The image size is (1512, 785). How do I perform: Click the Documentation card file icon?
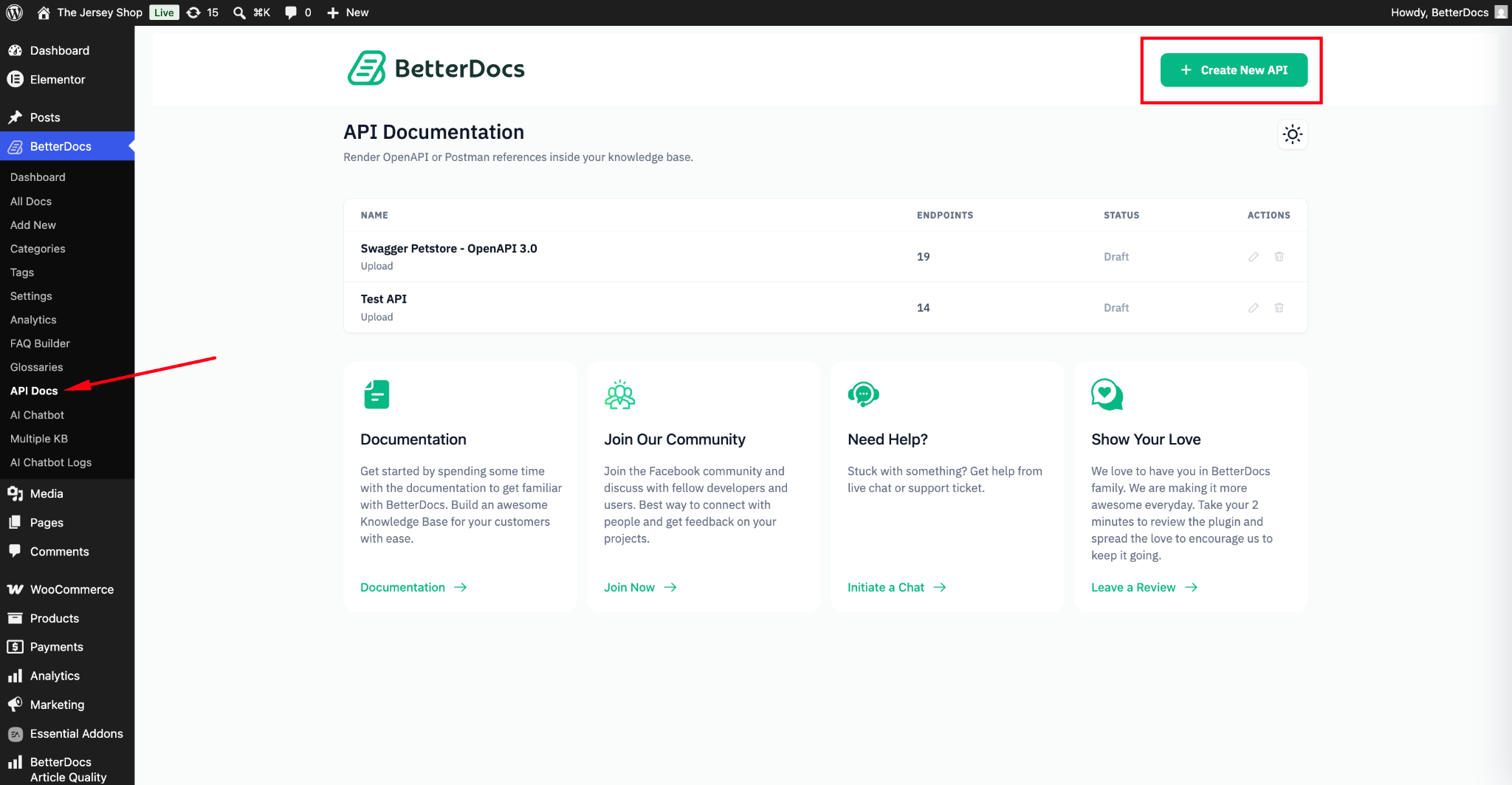pos(377,394)
